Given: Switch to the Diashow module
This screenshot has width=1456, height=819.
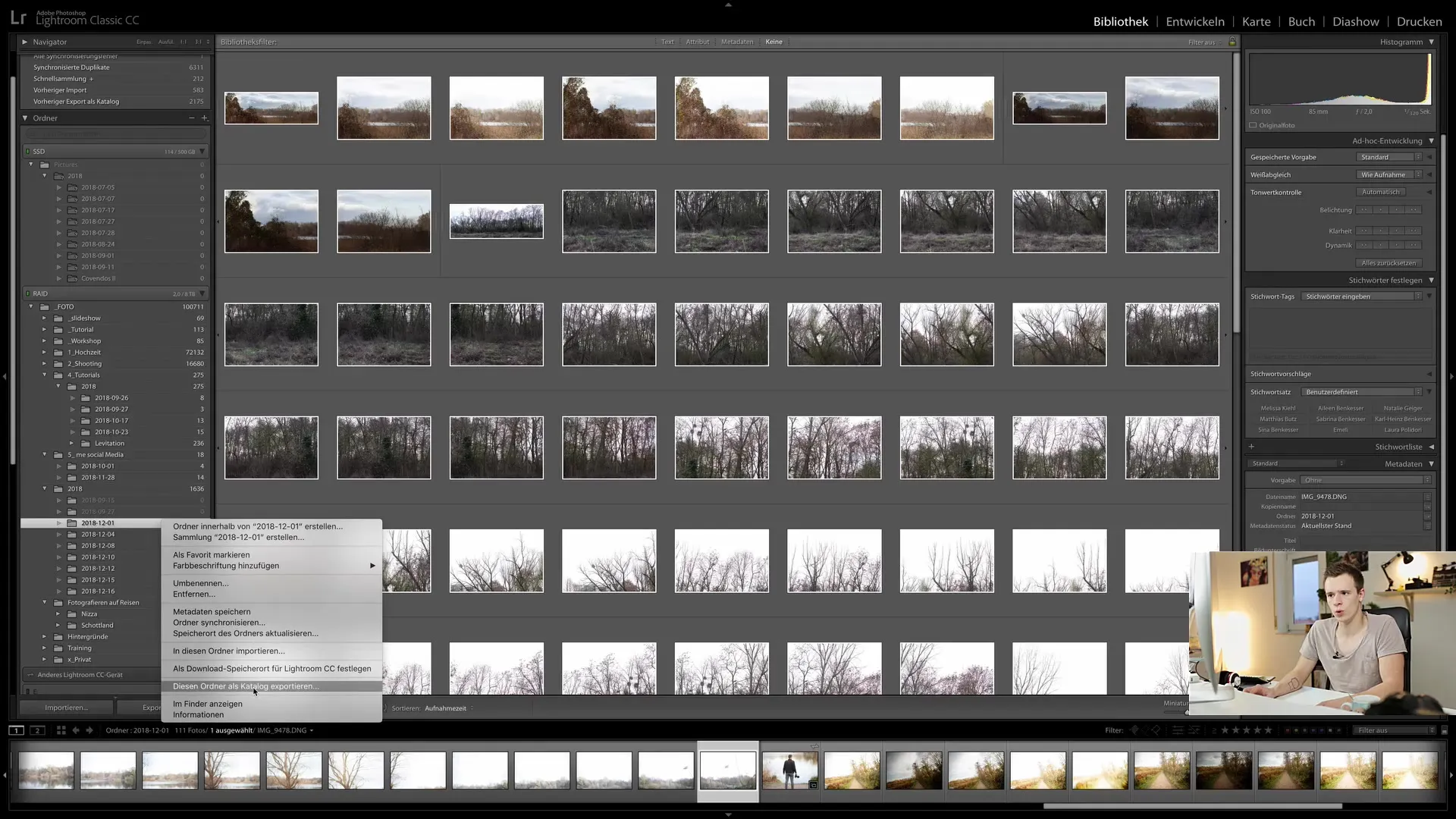Looking at the screenshot, I should 1355,21.
